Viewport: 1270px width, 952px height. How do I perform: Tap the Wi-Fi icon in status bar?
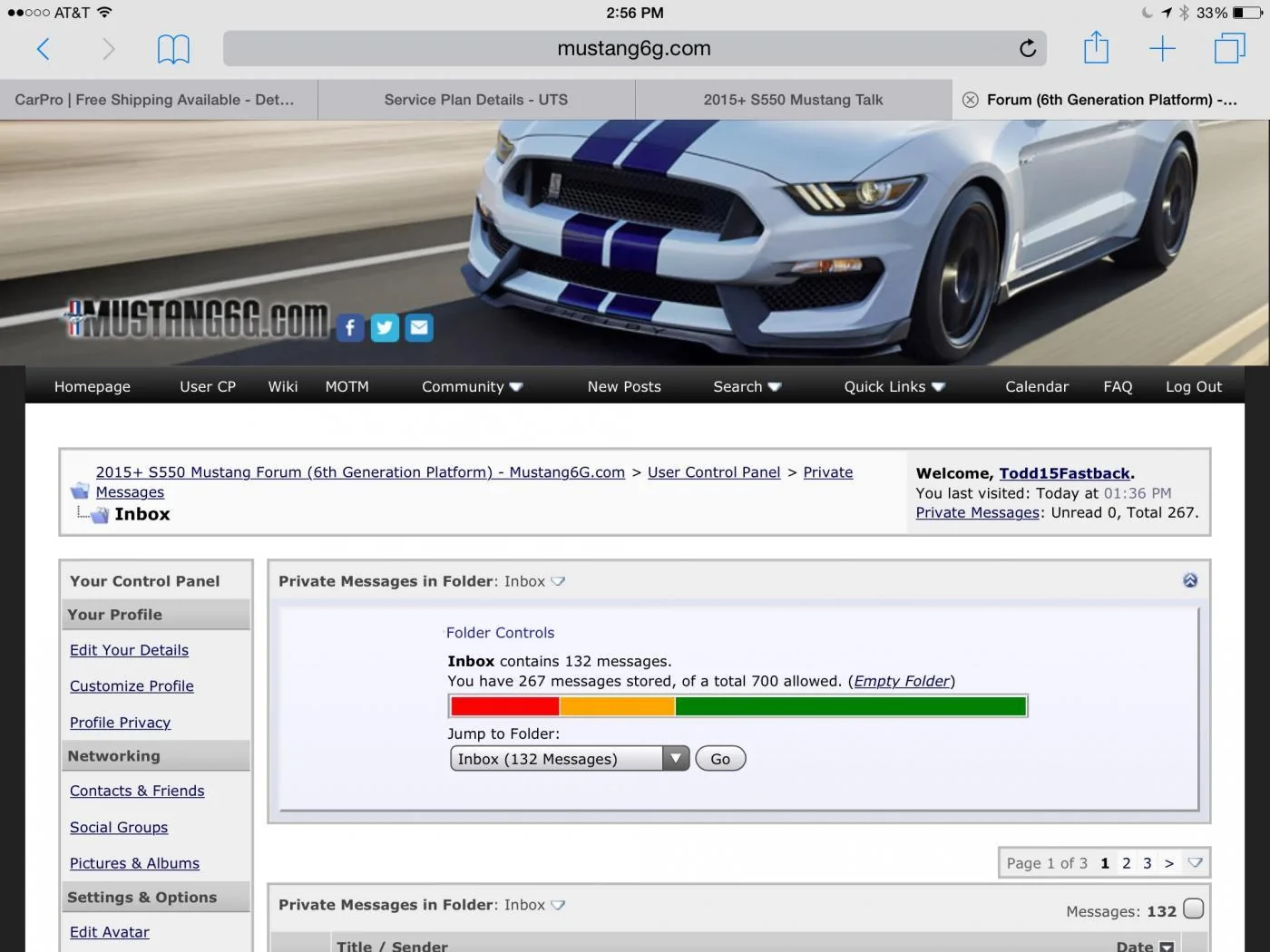point(104,12)
